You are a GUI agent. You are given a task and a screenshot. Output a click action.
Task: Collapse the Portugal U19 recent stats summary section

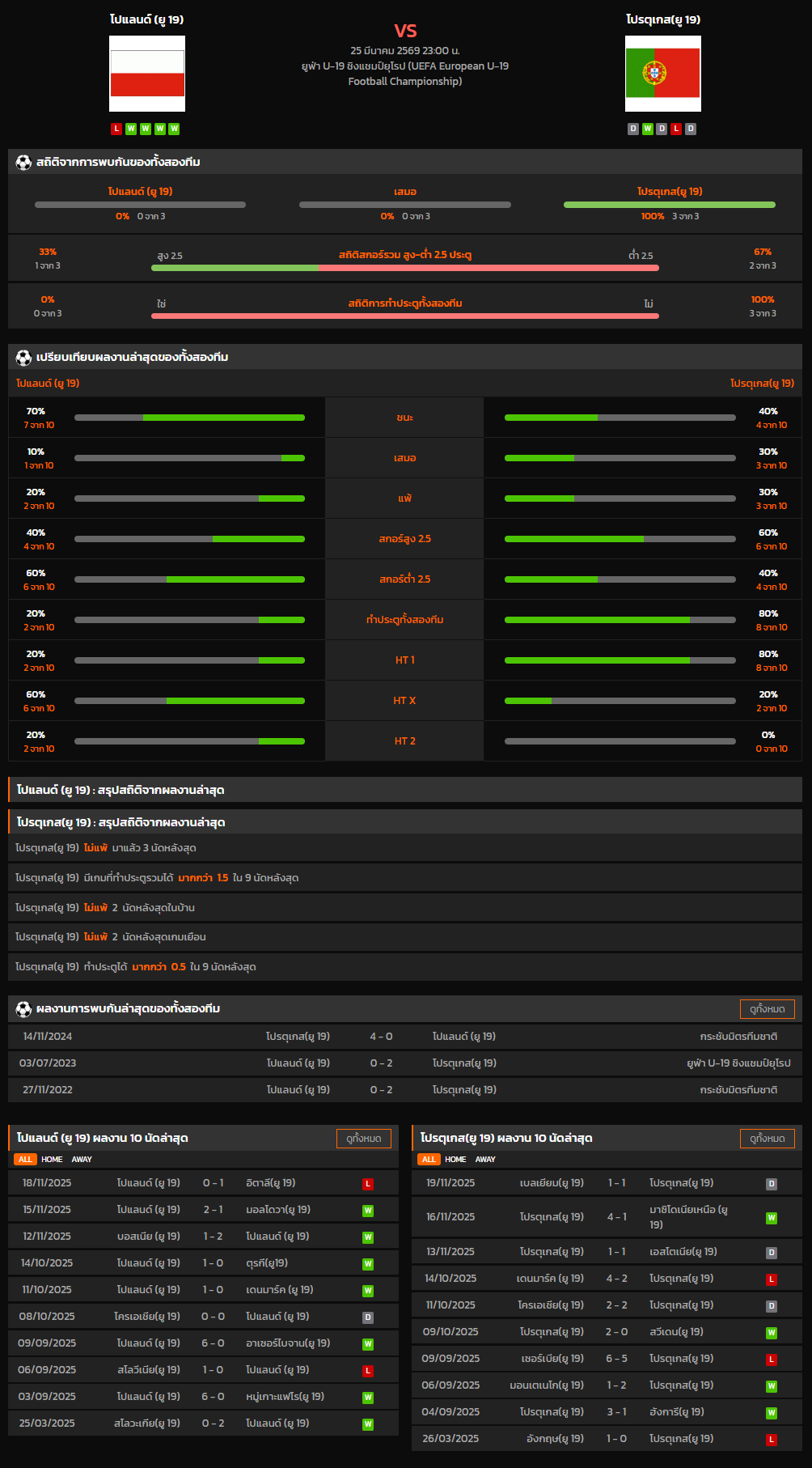404,822
